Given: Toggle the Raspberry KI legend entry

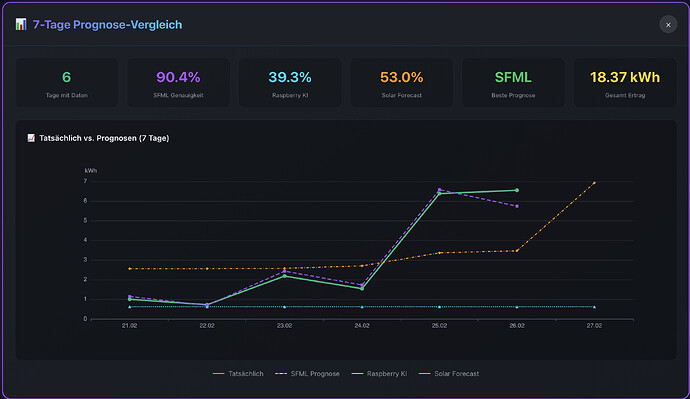Looking at the screenshot, I should coord(379,373).
